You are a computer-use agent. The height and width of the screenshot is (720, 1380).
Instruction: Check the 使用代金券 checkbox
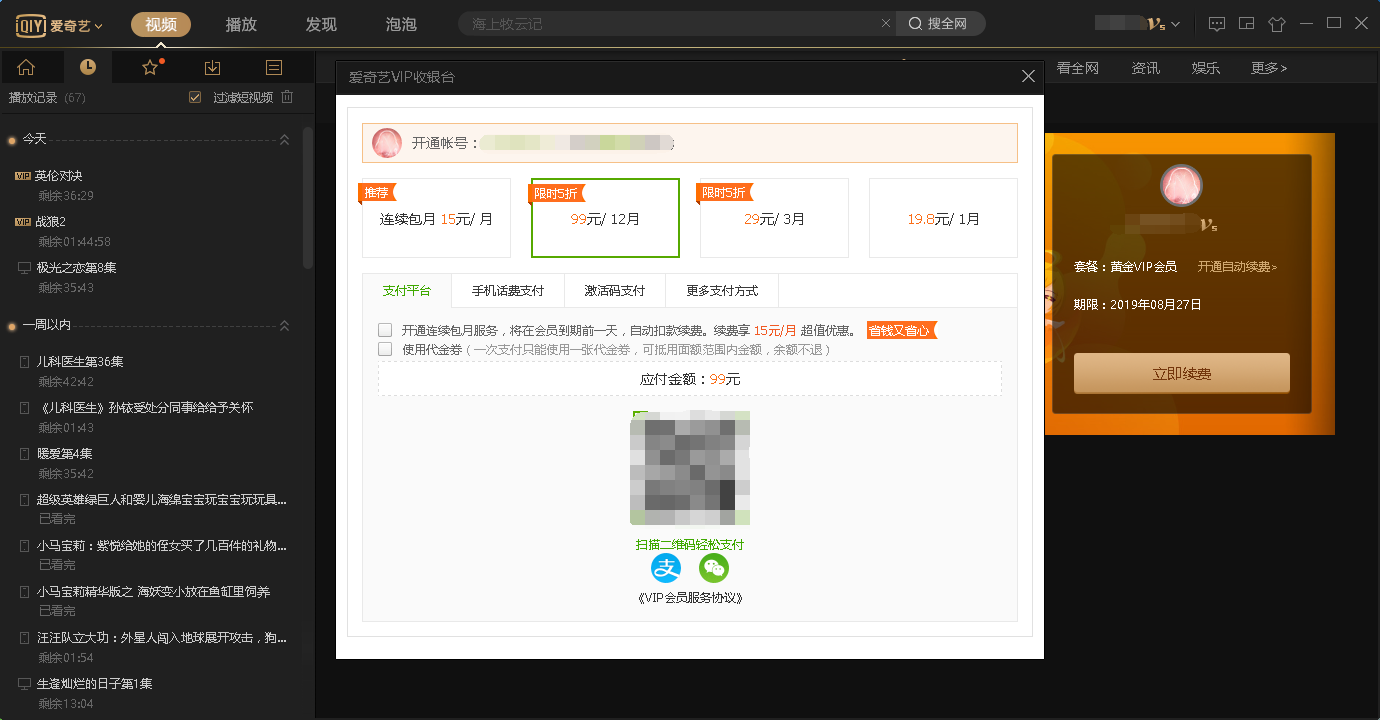(x=385, y=349)
